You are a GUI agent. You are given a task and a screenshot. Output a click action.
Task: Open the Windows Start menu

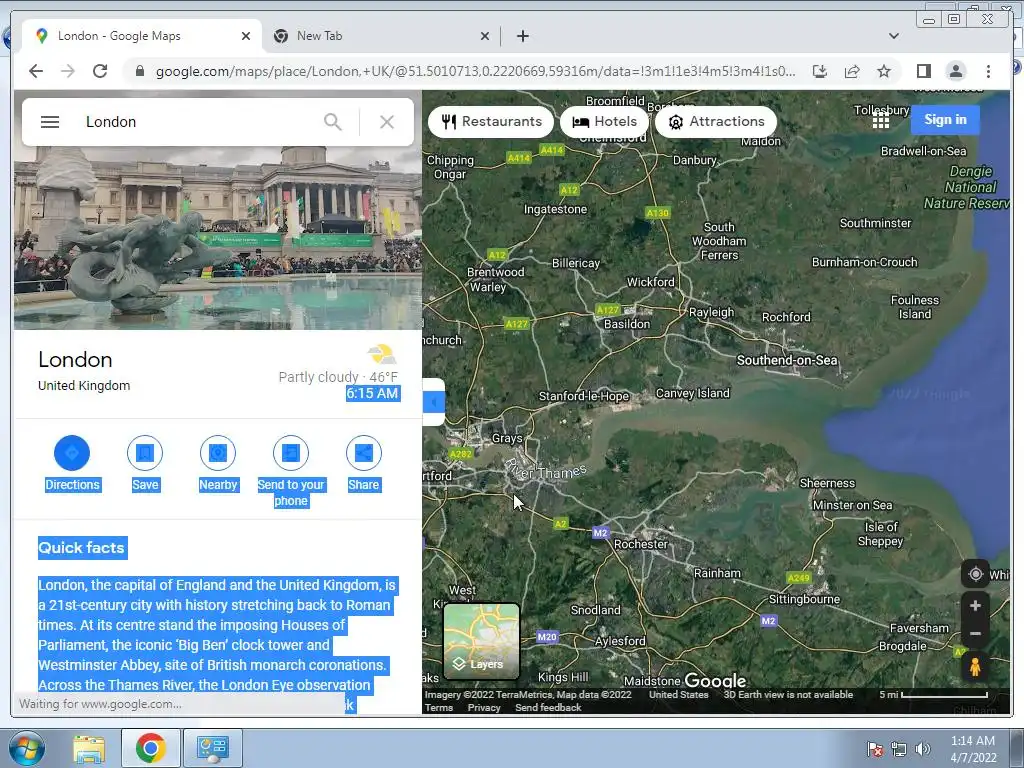27,748
